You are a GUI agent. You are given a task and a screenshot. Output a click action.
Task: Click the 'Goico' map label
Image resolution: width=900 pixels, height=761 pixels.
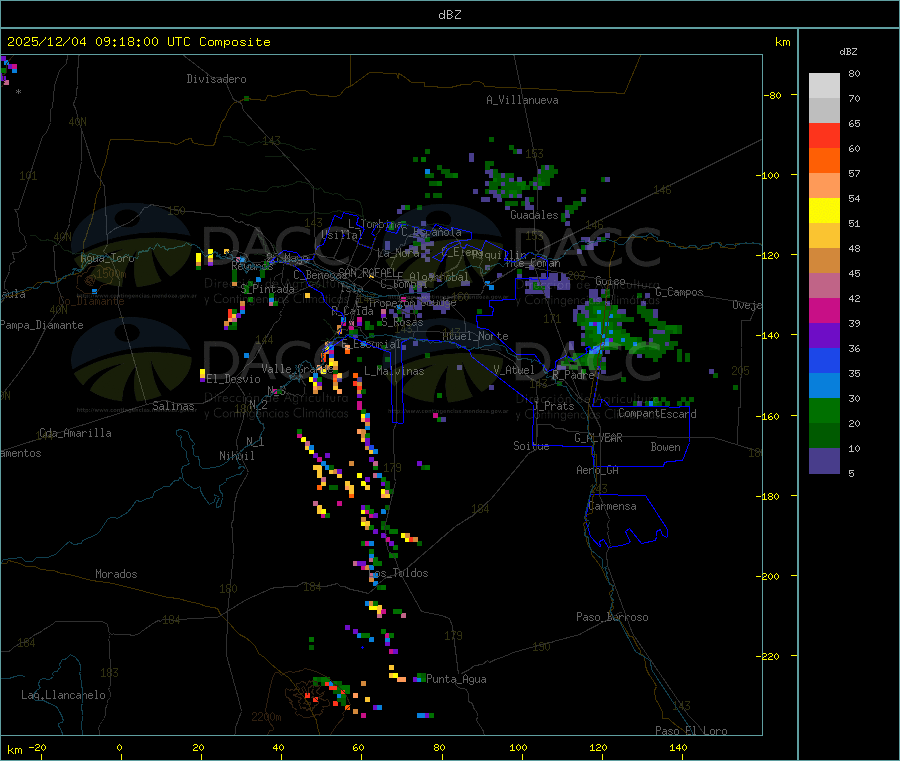click(x=610, y=281)
